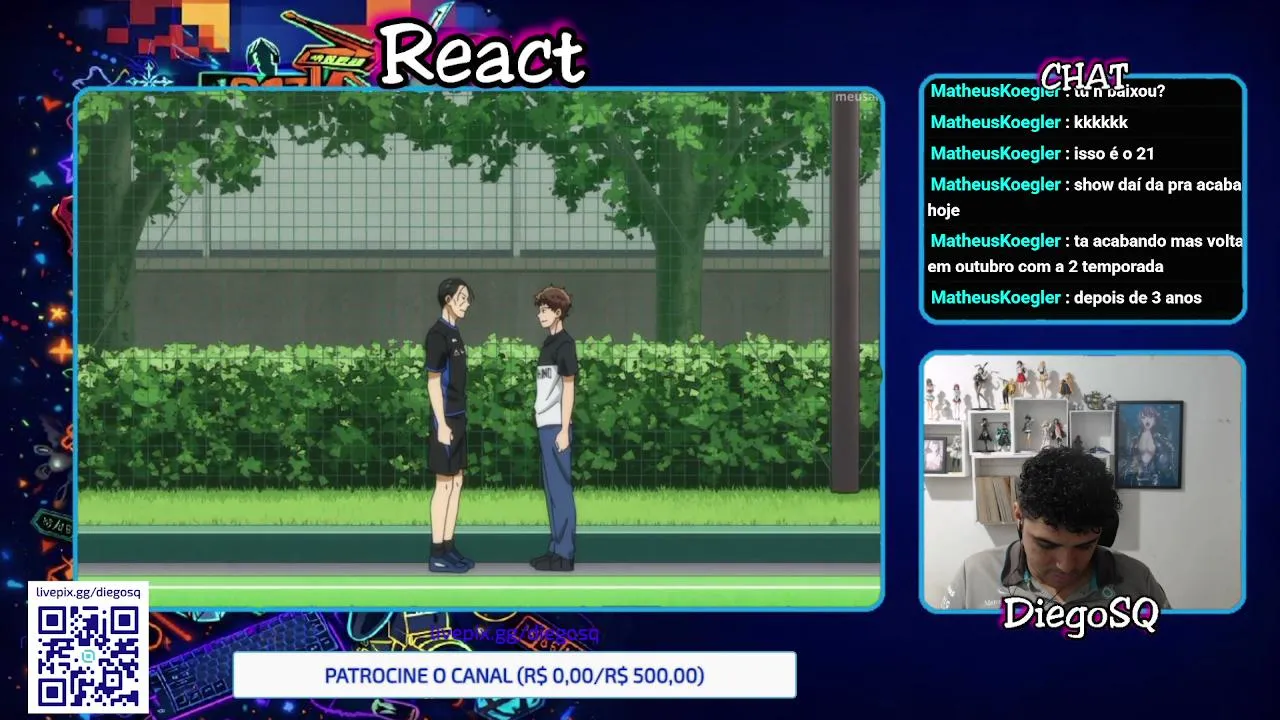Click MatheusKoegler username beside "kkkkkk"
This screenshot has height=720, width=1280.
click(995, 122)
